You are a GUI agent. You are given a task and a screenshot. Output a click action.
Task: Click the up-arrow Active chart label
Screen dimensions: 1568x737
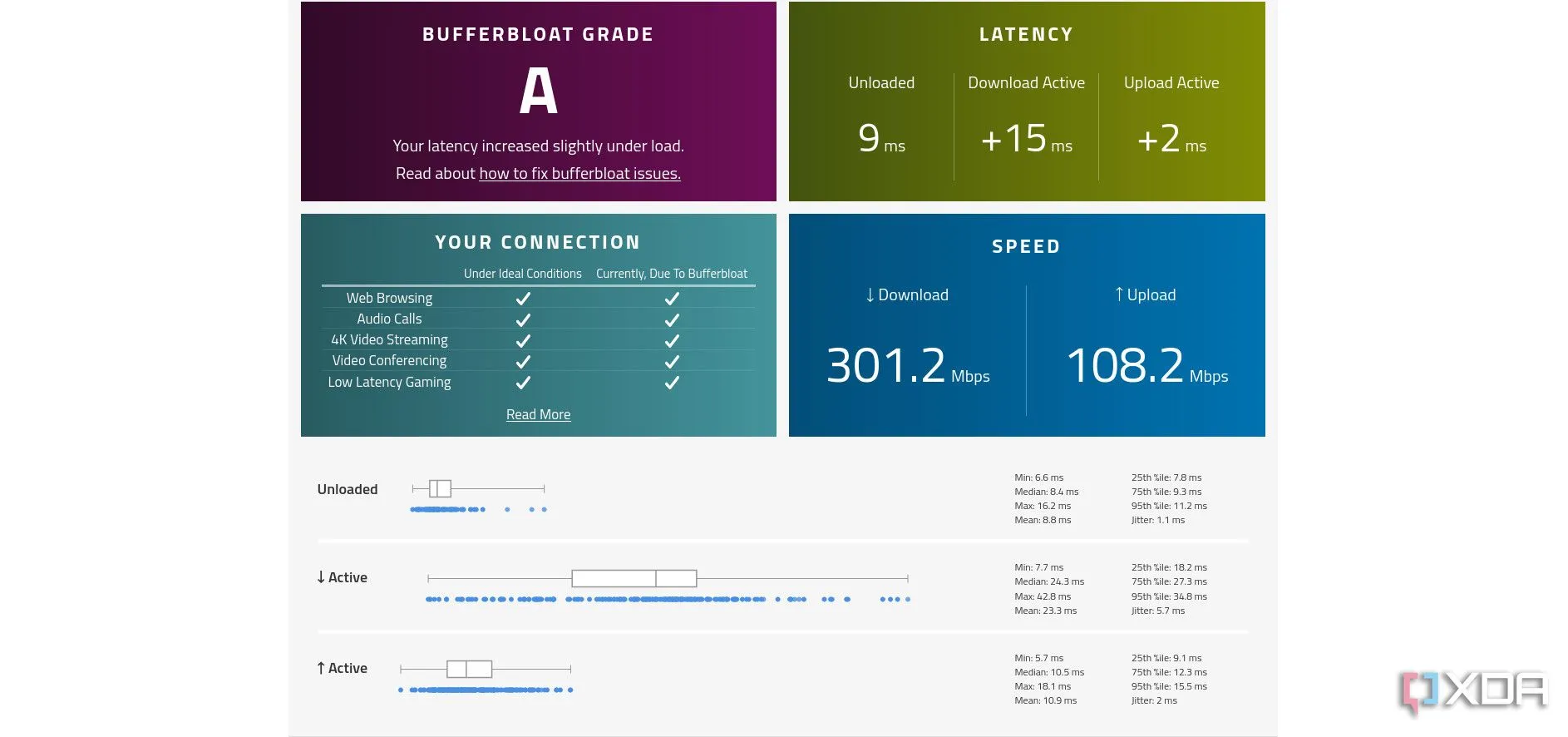pyautogui.click(x=342, y=668)
